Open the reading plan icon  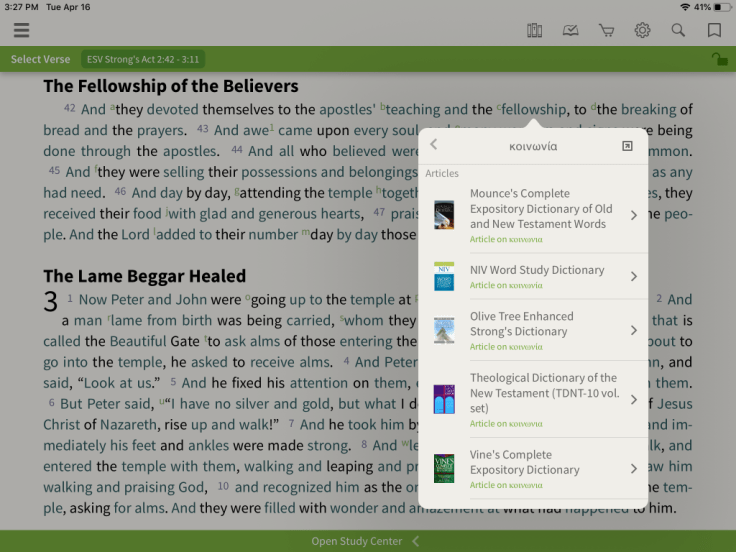pos(570,30)
